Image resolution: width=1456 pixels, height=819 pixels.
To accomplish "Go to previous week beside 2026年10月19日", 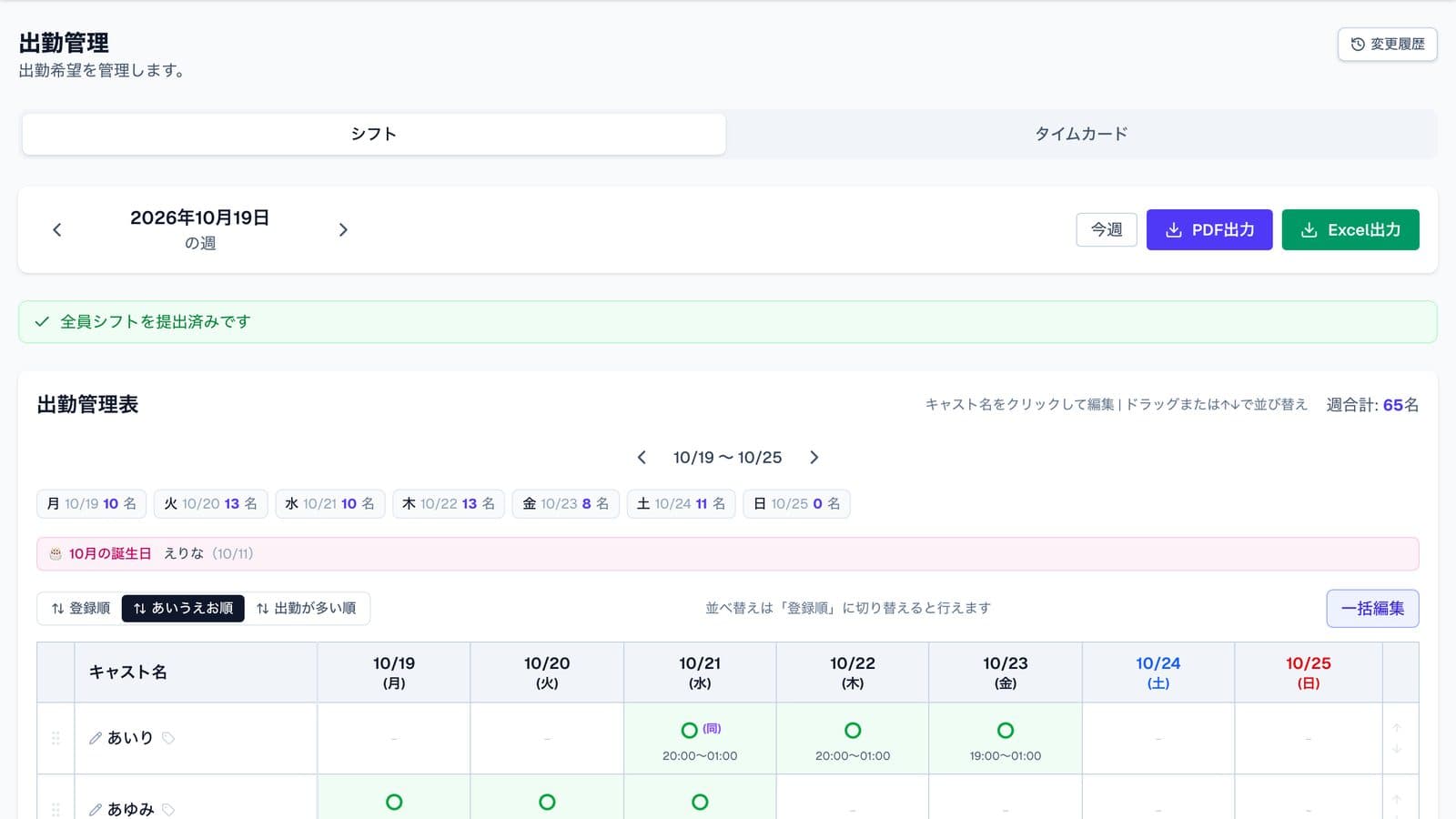I will pyautogui.click(x=57, y=229).
